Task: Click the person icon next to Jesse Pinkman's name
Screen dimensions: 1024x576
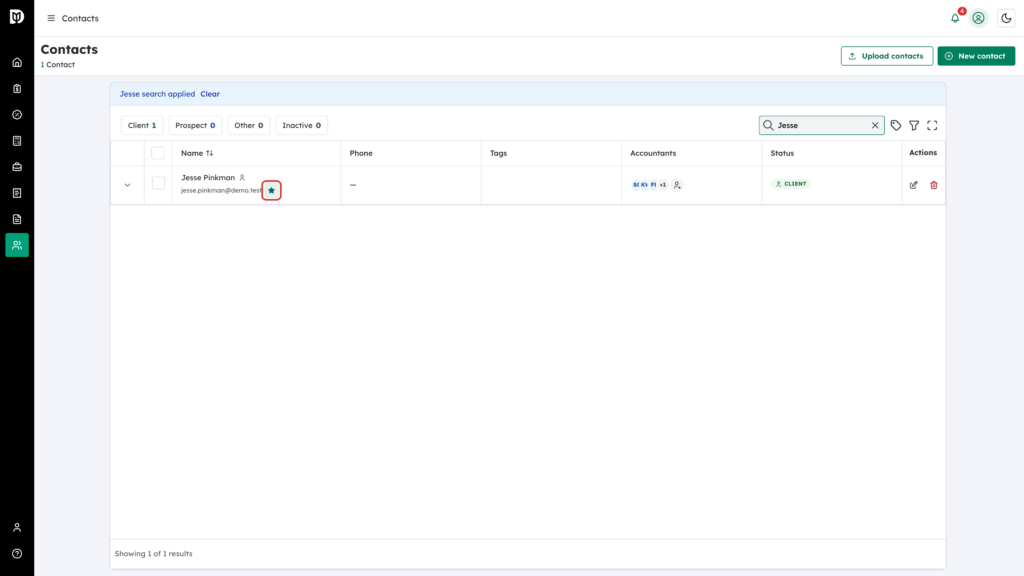Action: tap(242, 178)
